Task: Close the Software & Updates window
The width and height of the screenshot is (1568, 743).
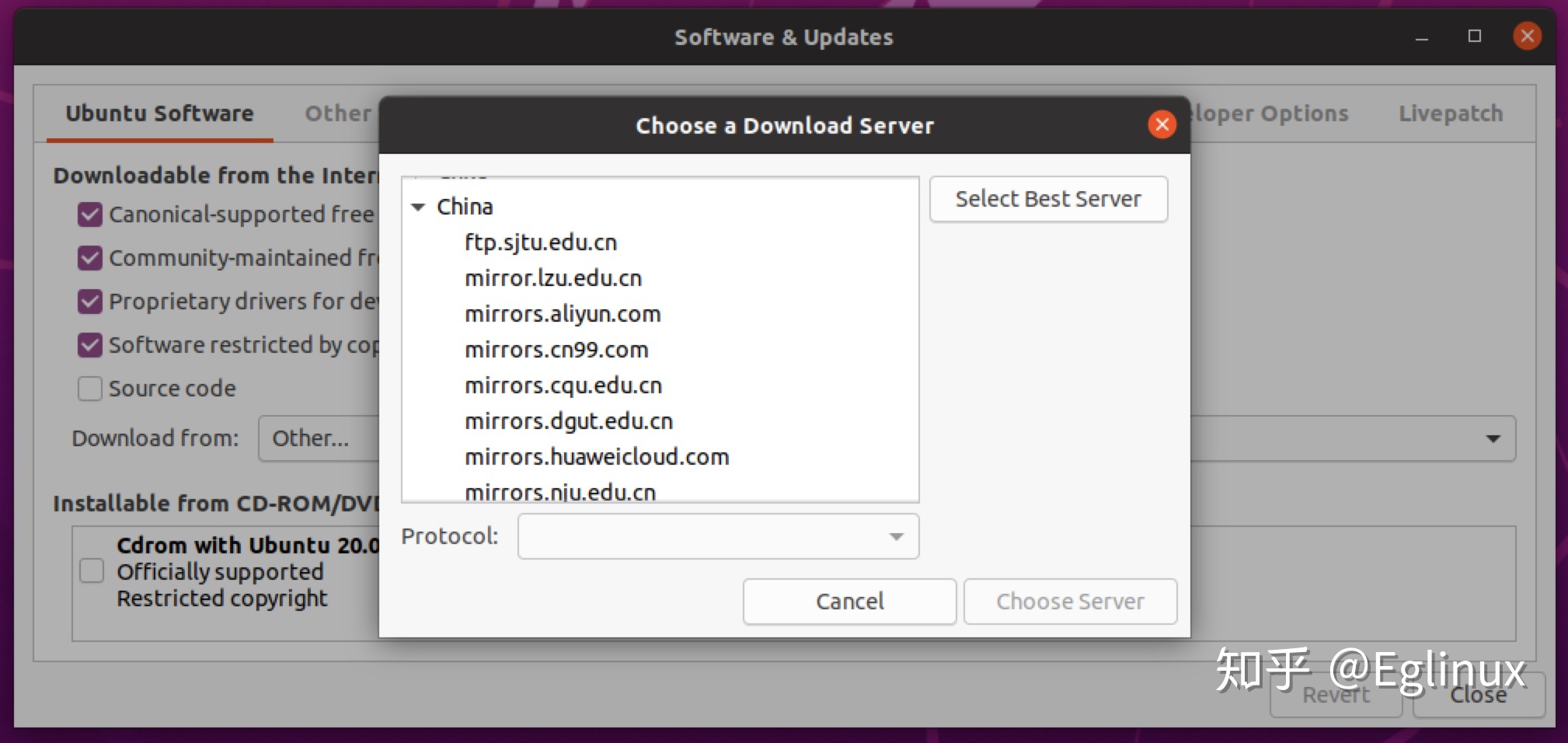Action: 1527,36
